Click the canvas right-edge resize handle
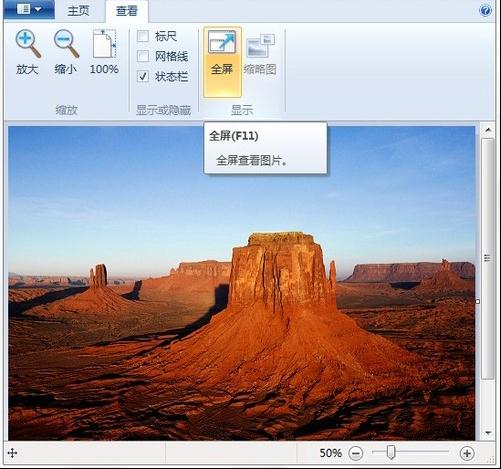Screen dimensions: 501x469 [478, 301]
